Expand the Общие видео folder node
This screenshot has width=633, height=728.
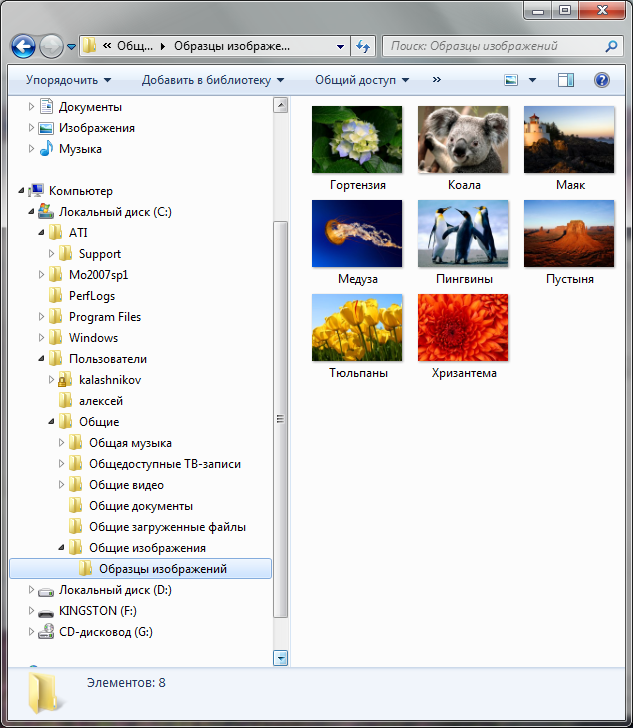[61, 485]
